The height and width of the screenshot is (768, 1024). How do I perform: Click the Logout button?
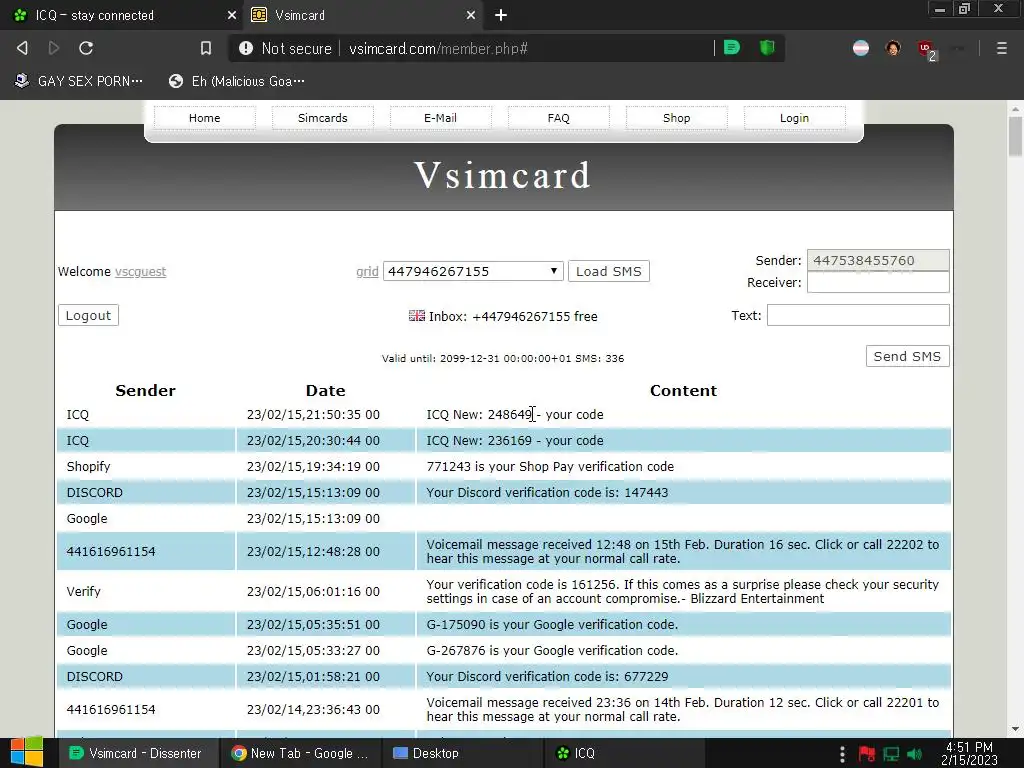click(88, 315)
